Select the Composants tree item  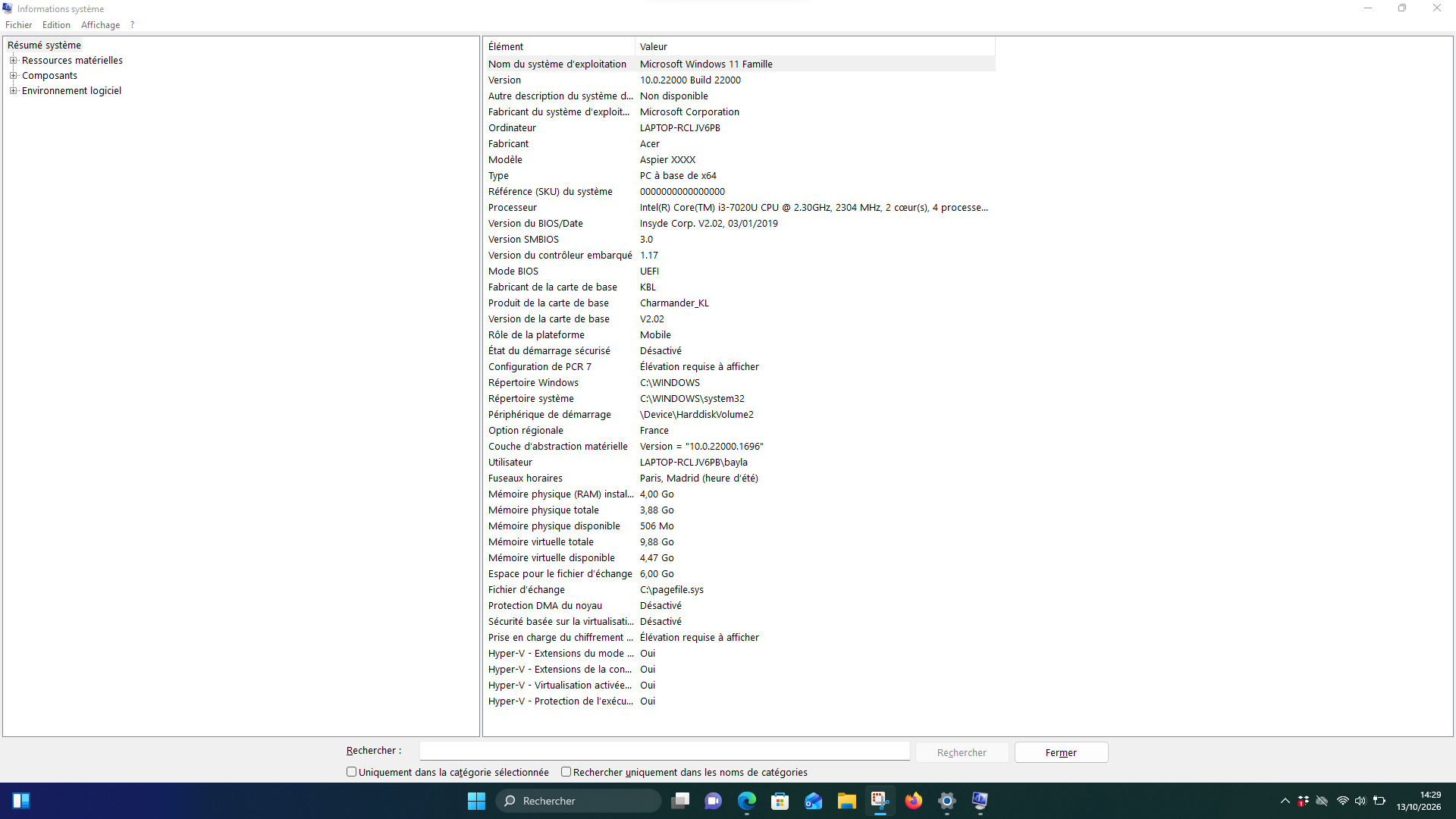pos(49,76)
